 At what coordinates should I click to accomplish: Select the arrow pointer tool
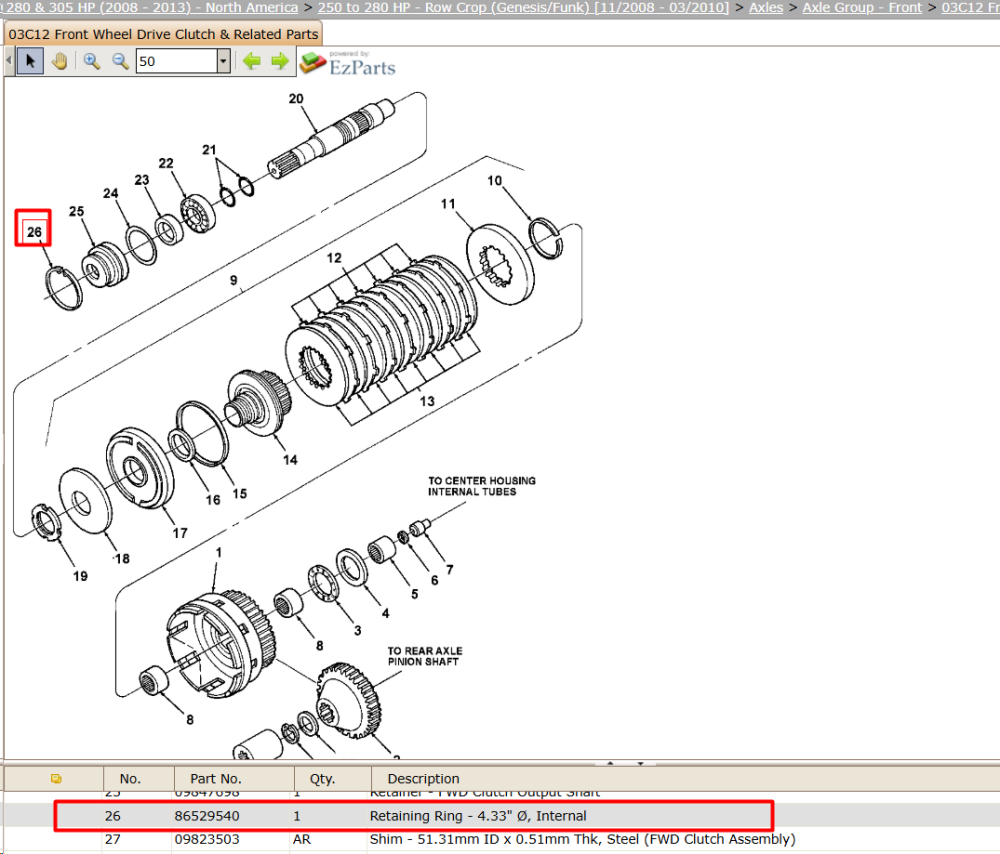pyautogui.click(x=30, y=61)
